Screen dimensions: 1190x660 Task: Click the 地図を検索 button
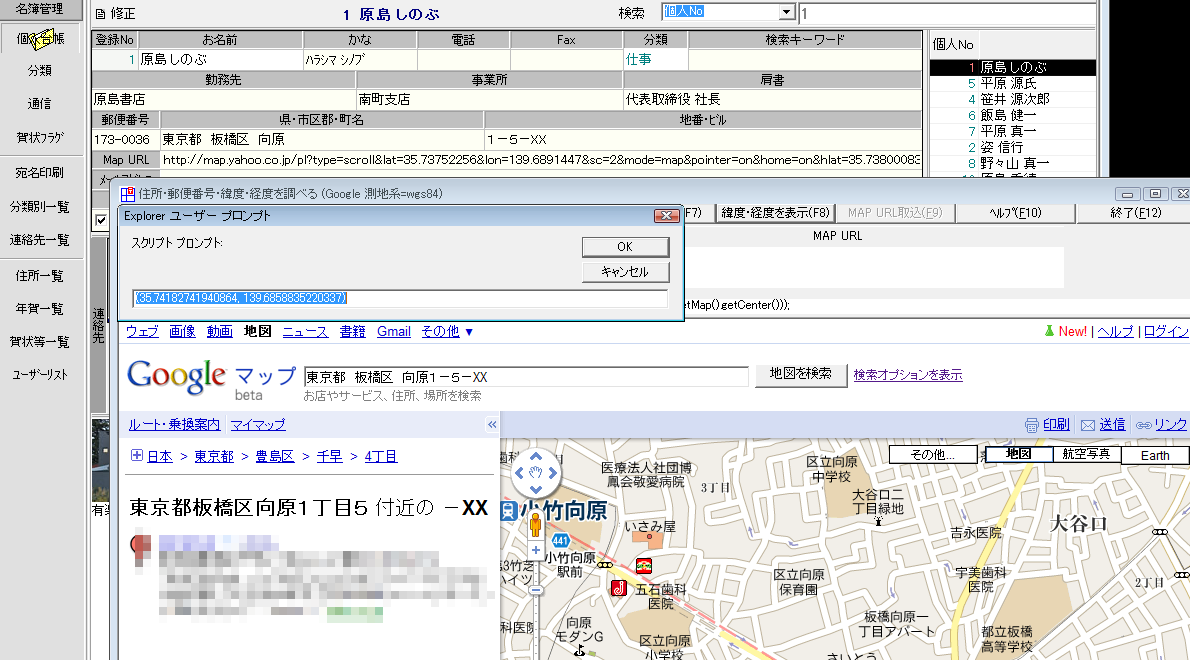pyautogui.click(x=801, y=375)
